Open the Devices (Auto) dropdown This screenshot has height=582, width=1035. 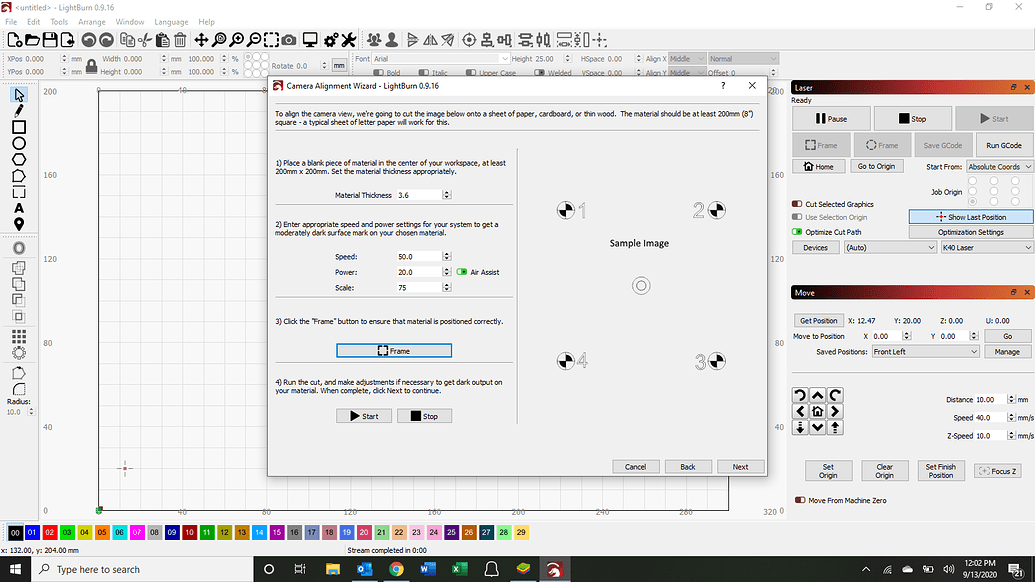(888, 247)
